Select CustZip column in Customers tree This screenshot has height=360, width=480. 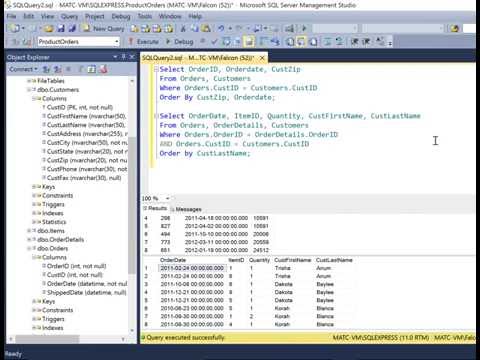(x=85, y=160)
